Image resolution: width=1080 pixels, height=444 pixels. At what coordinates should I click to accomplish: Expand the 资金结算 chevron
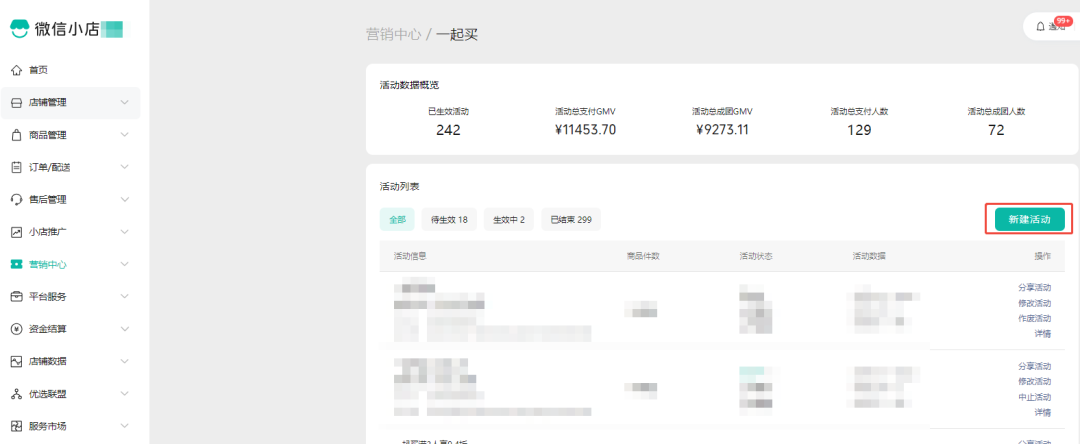click(x=125, y=329)
